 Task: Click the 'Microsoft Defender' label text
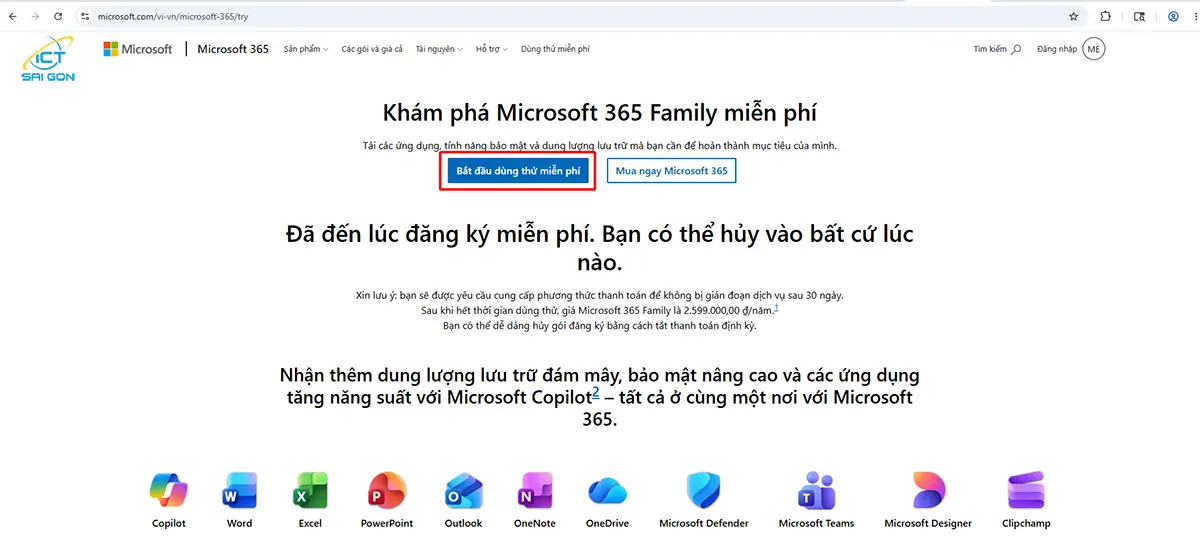pos(704,523)
